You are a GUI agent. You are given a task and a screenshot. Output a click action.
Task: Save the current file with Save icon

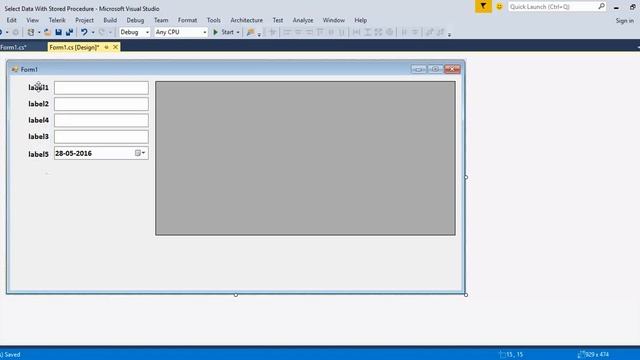pyautogui.click(x=58, y=32)
